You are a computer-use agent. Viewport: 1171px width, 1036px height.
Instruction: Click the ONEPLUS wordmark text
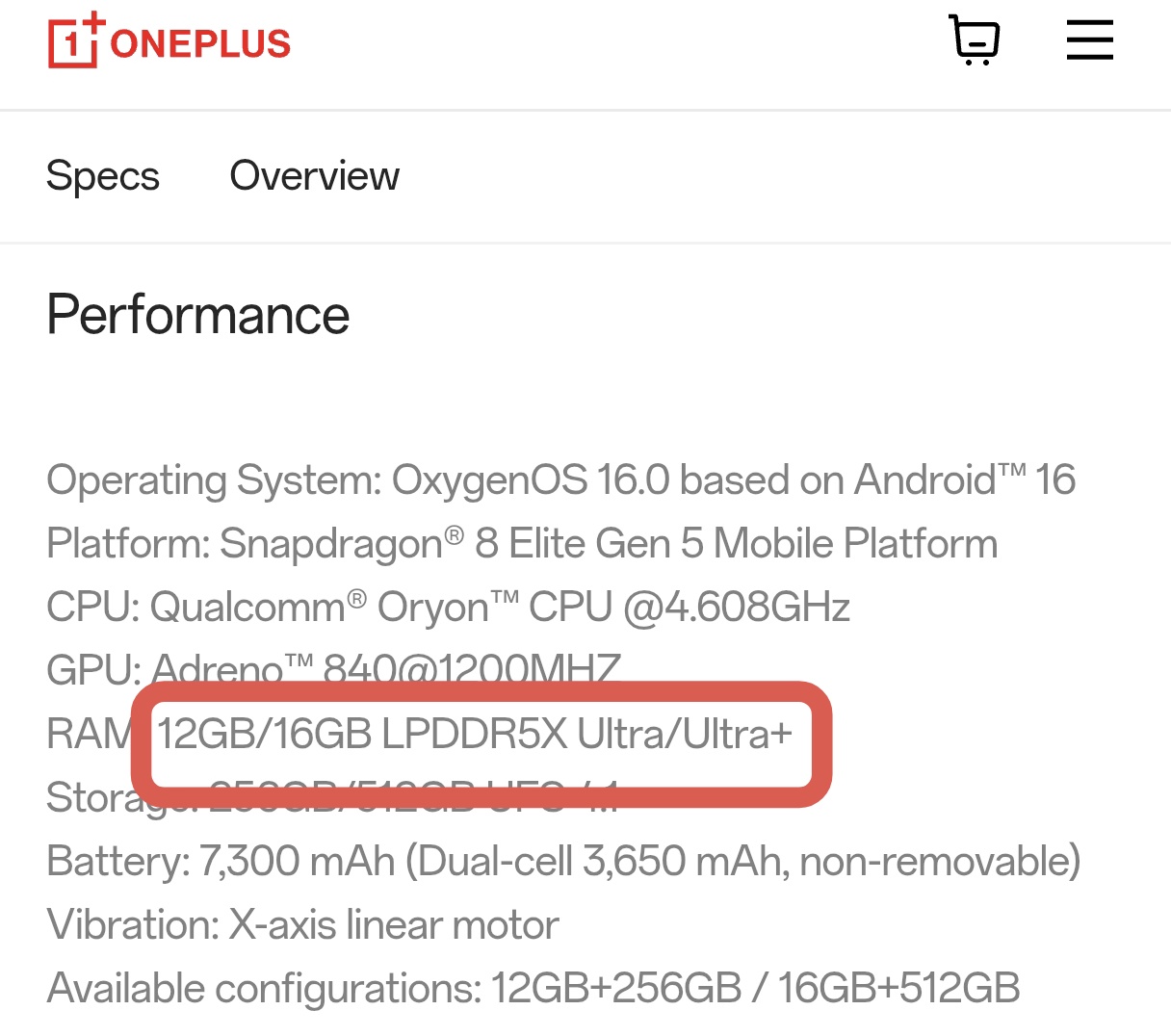pos(200,44)
